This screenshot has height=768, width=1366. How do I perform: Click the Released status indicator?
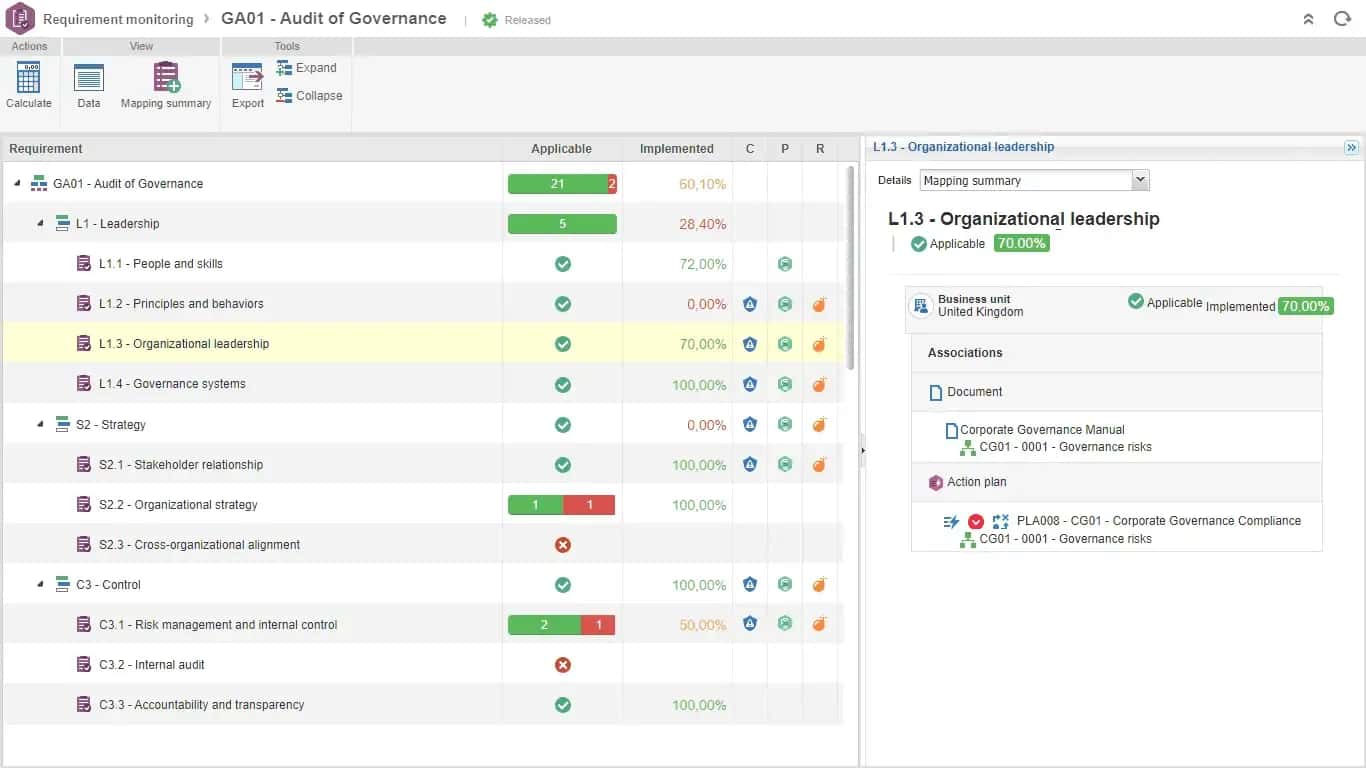(x=517, y=20)
